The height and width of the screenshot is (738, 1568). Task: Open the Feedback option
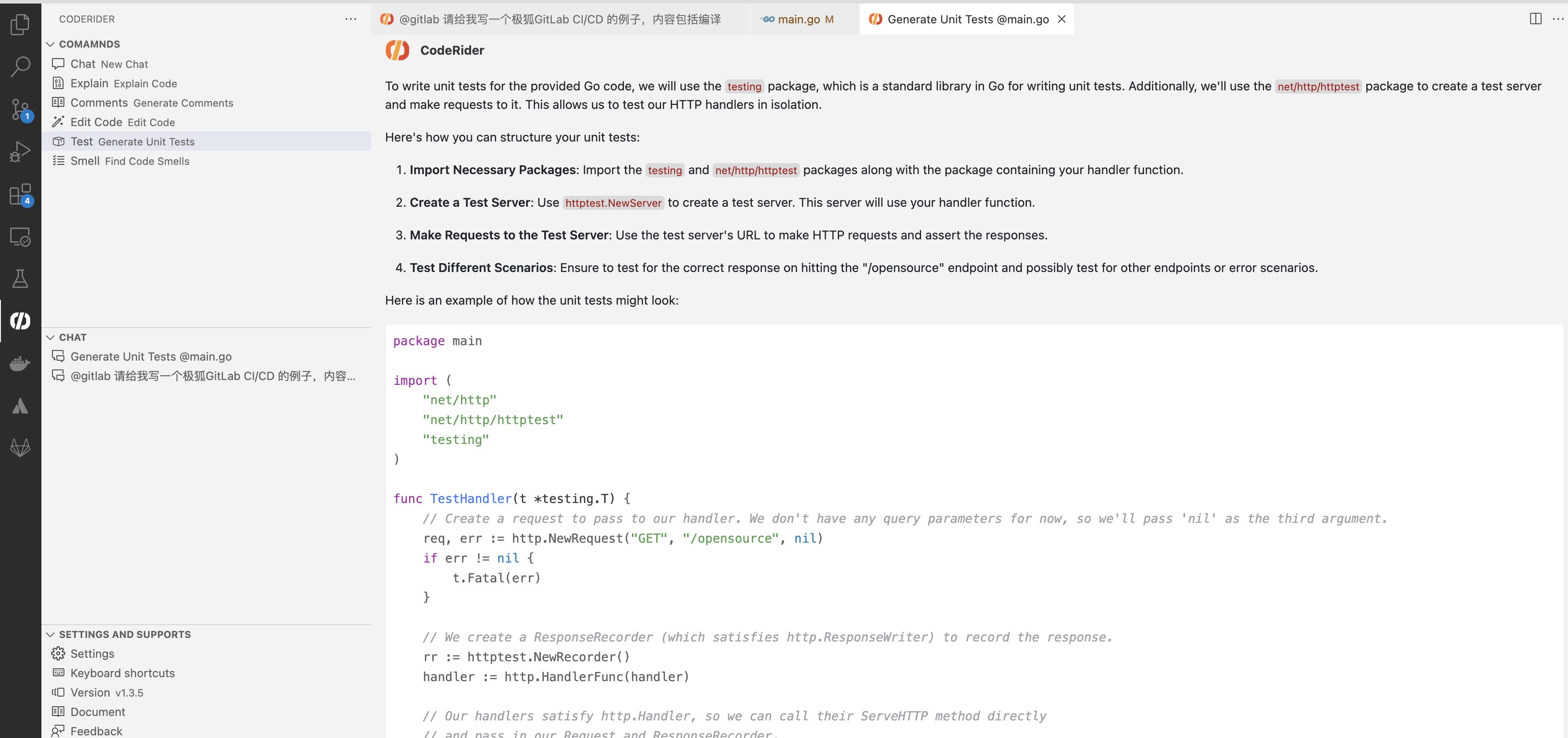point(96,731)
